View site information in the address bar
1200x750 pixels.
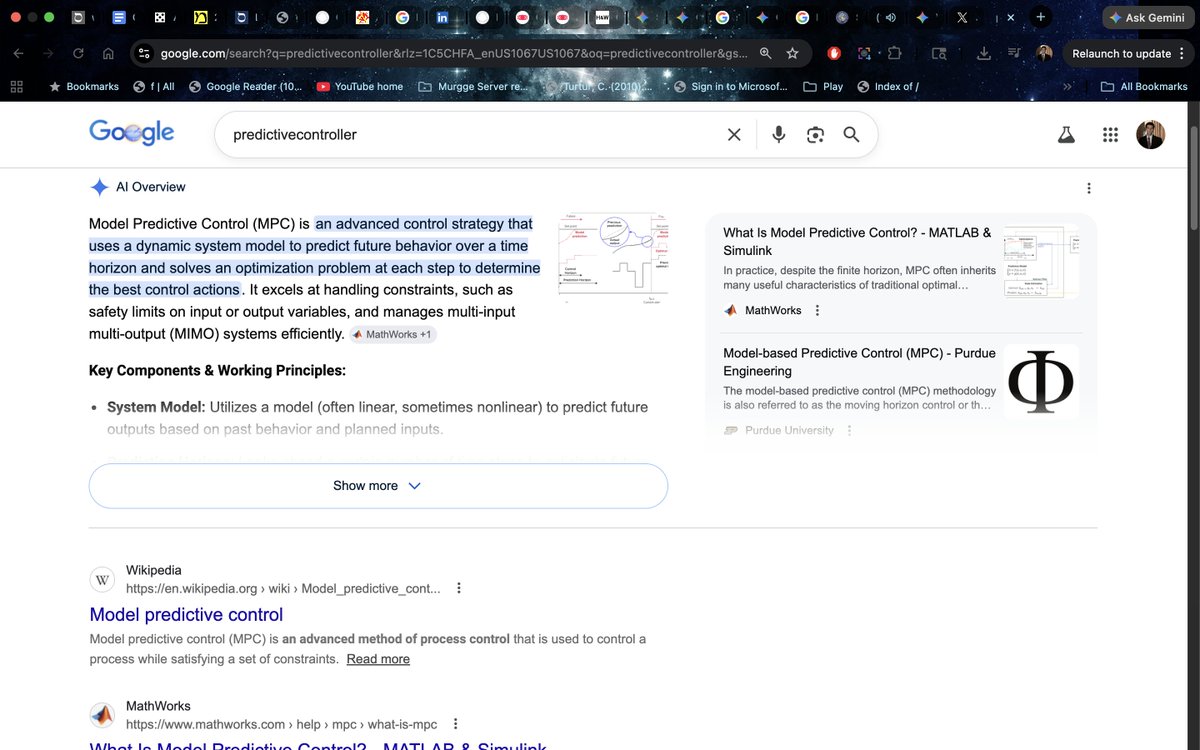click(143, 53)
